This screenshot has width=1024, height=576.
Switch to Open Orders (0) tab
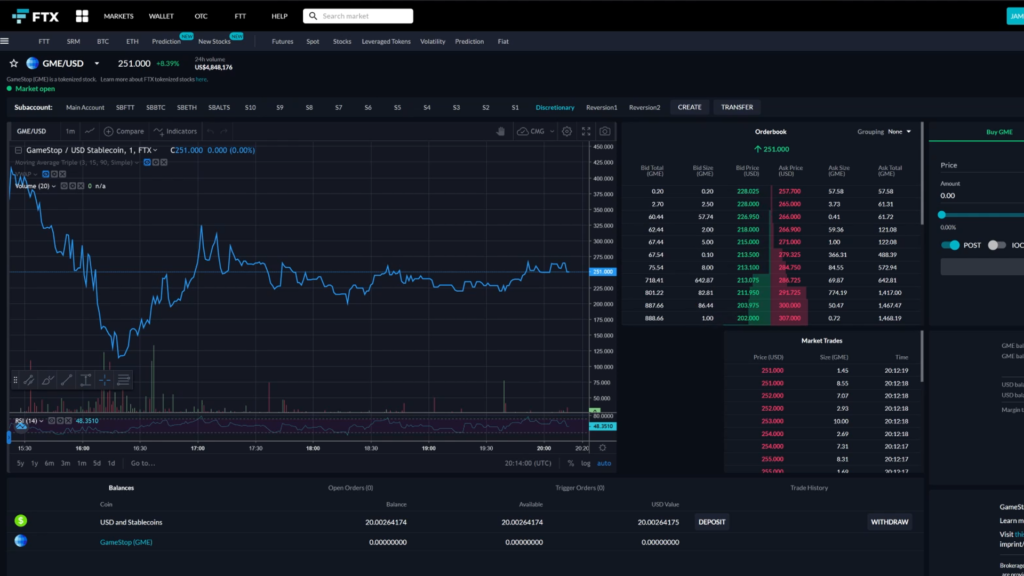pos(350,488)
